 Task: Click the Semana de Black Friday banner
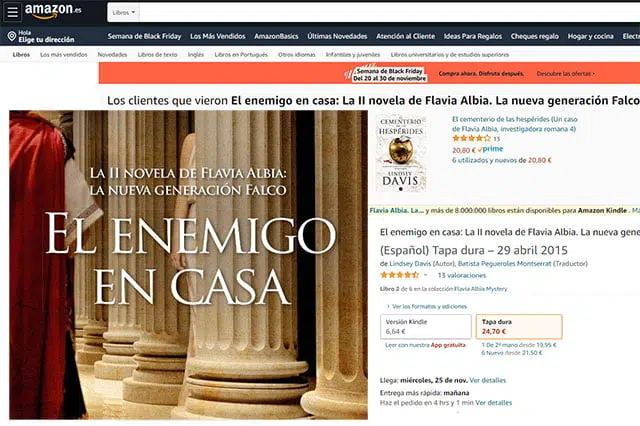point(369,73)
